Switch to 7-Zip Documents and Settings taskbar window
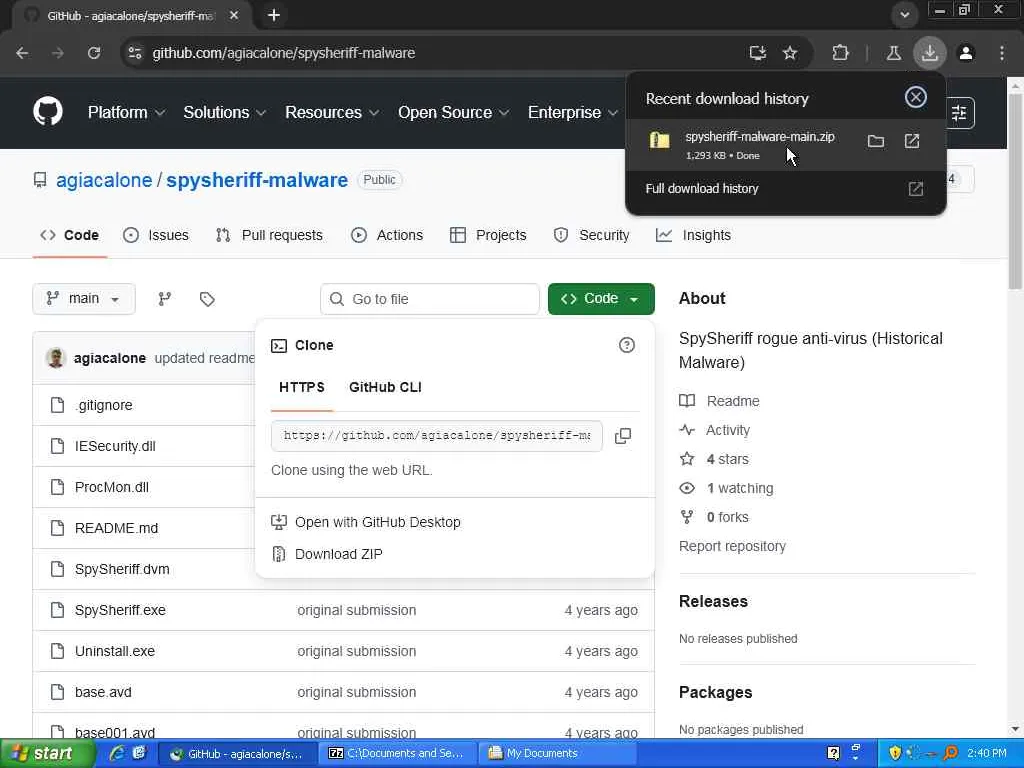The width and height of the screenshot is (1024, 768). pos(398,754)
